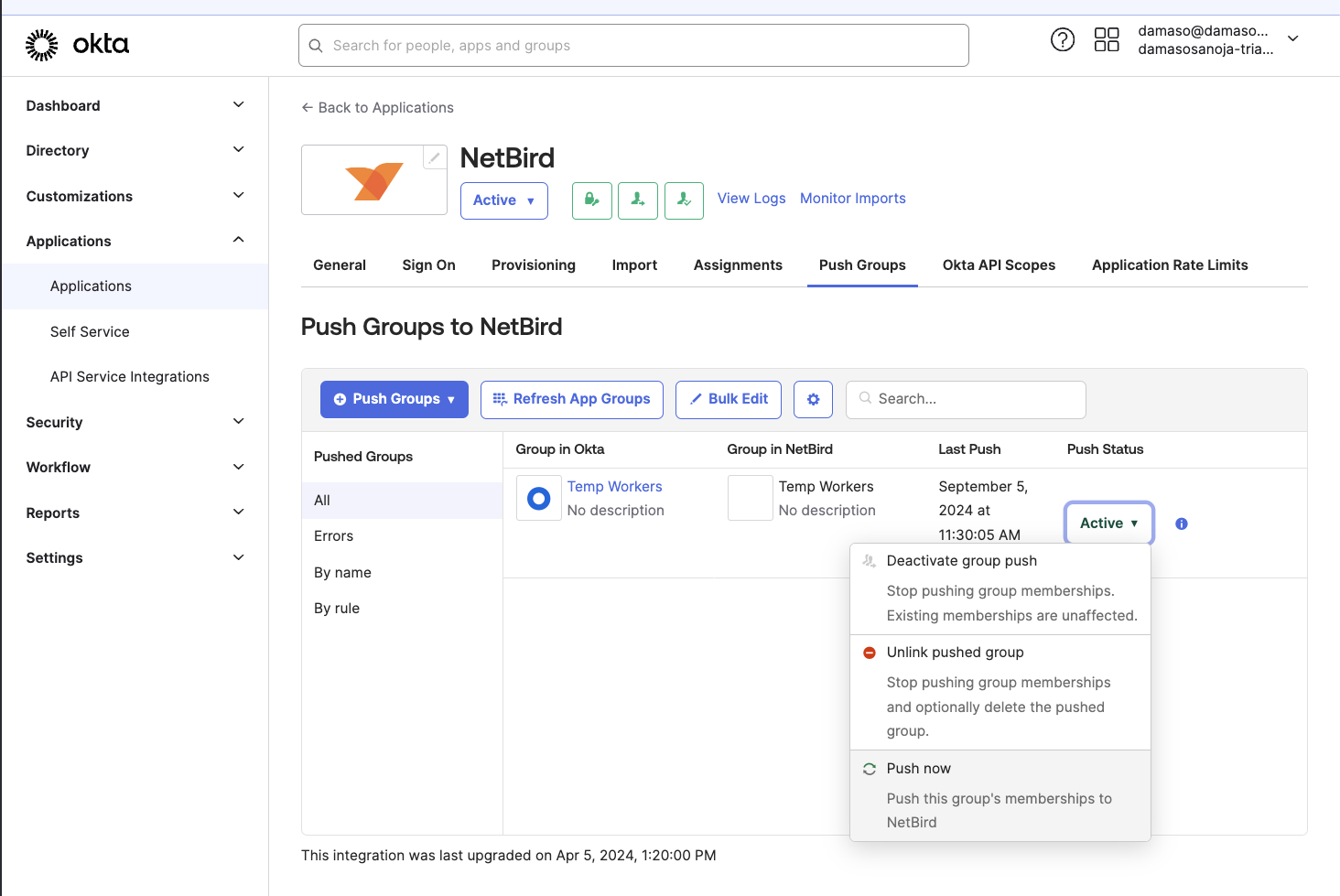
Task: Click the Okta logo
Action: 78,44
